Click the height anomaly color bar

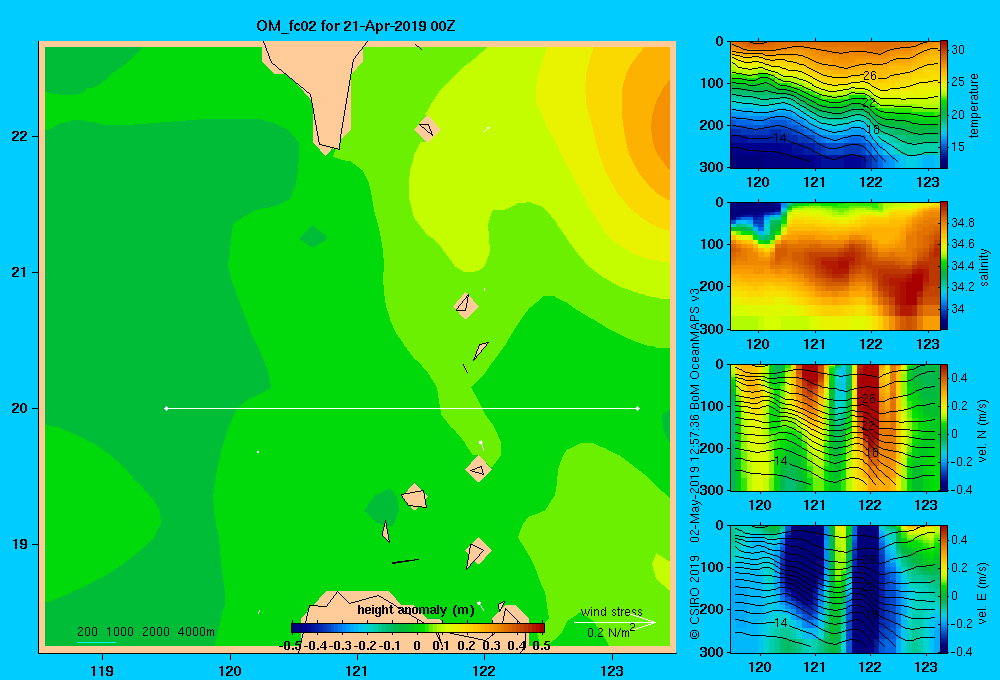pyautogui.click(x=418, y=628)
